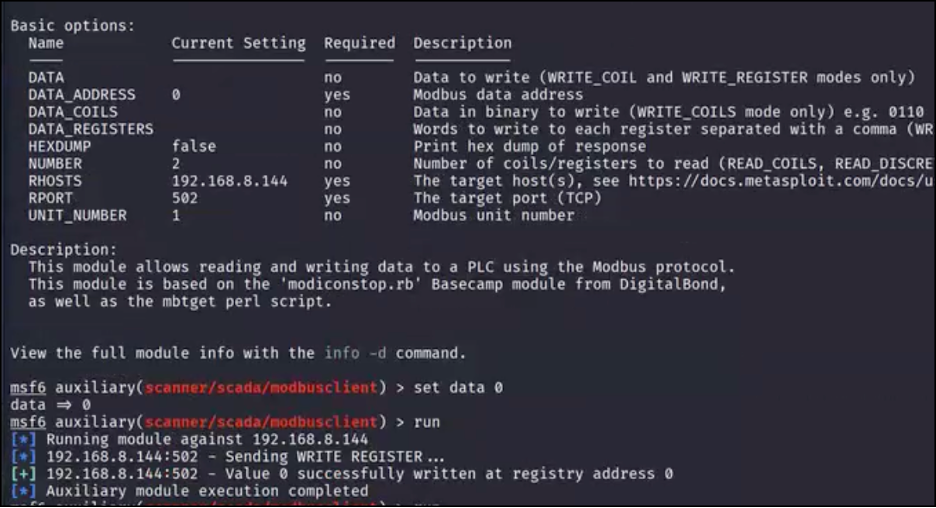Click the HEXDUMP setting "false"

click(x=193, y=146)
